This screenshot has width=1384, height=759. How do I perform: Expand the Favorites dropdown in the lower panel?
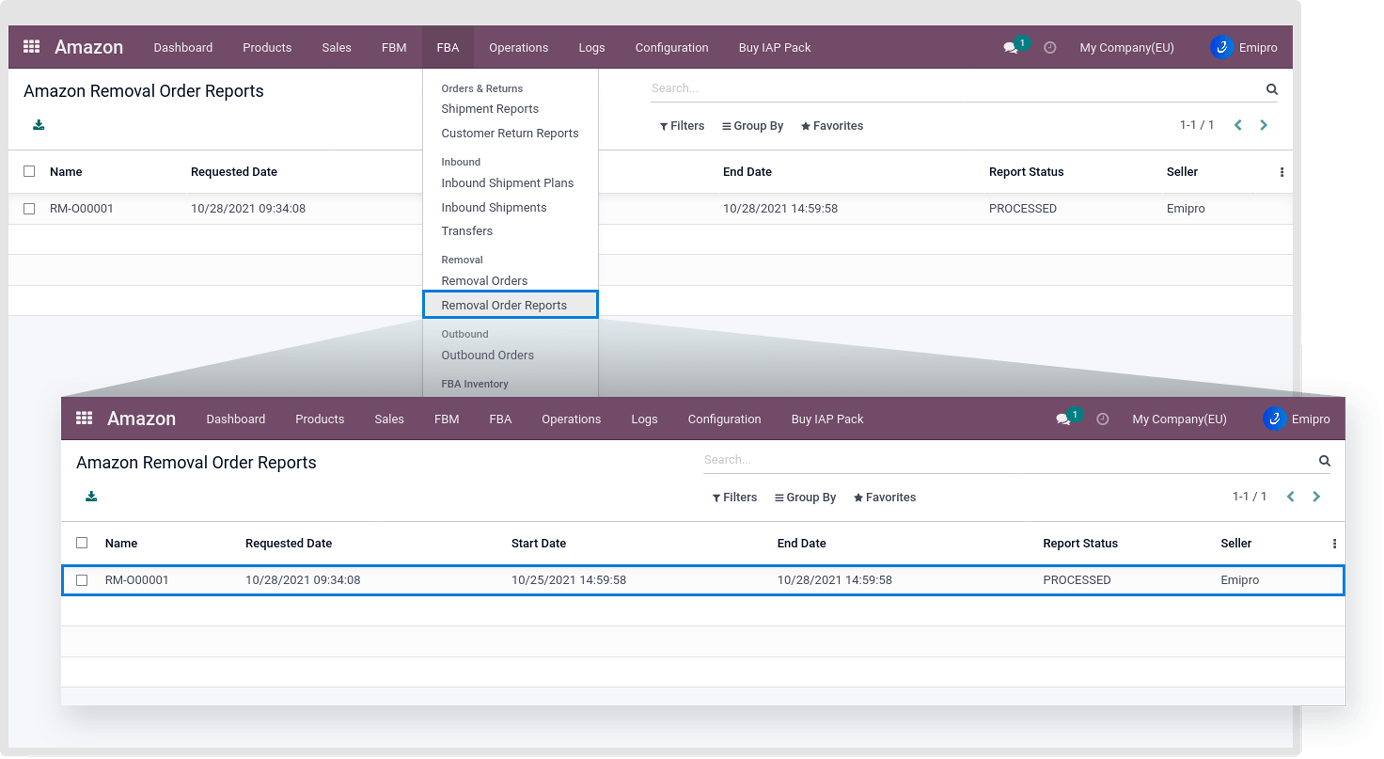(x=884, y=497)
